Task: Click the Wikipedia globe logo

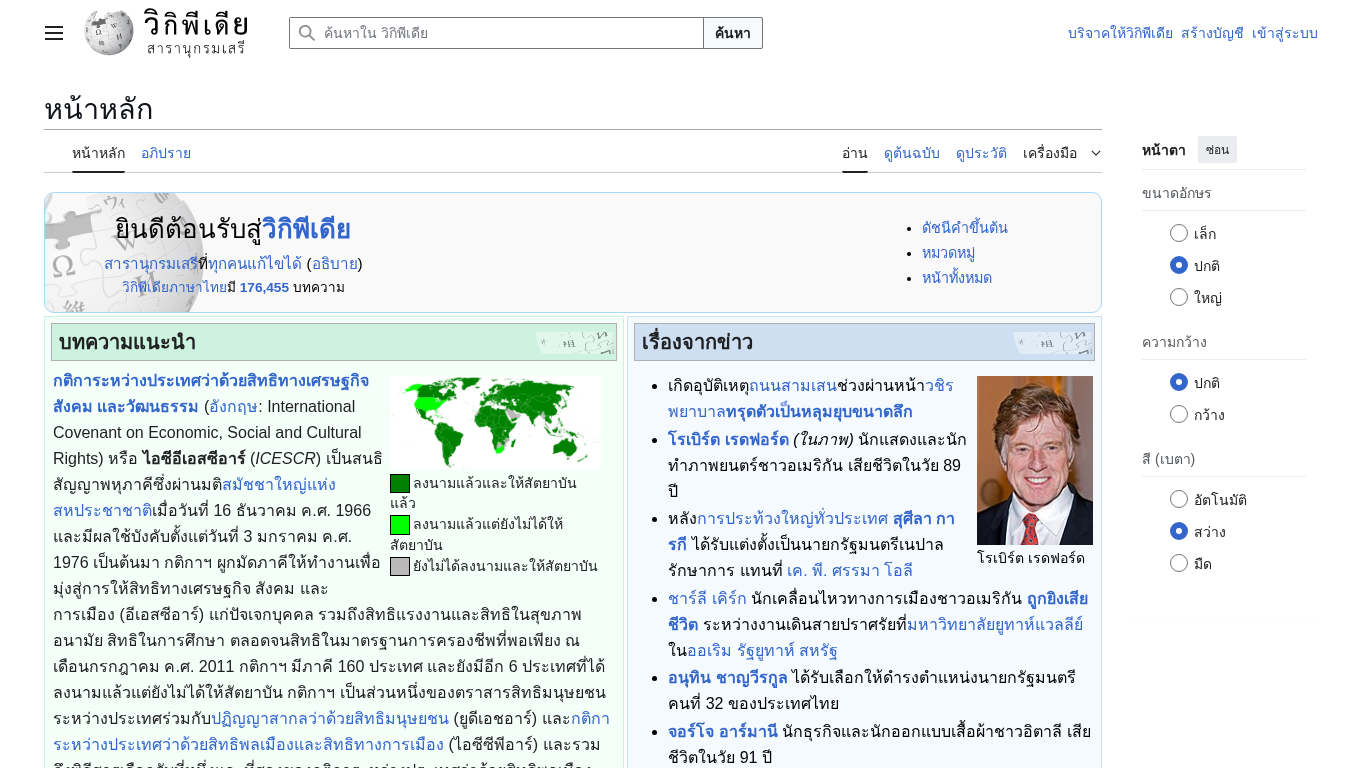Action: (109, 33)
